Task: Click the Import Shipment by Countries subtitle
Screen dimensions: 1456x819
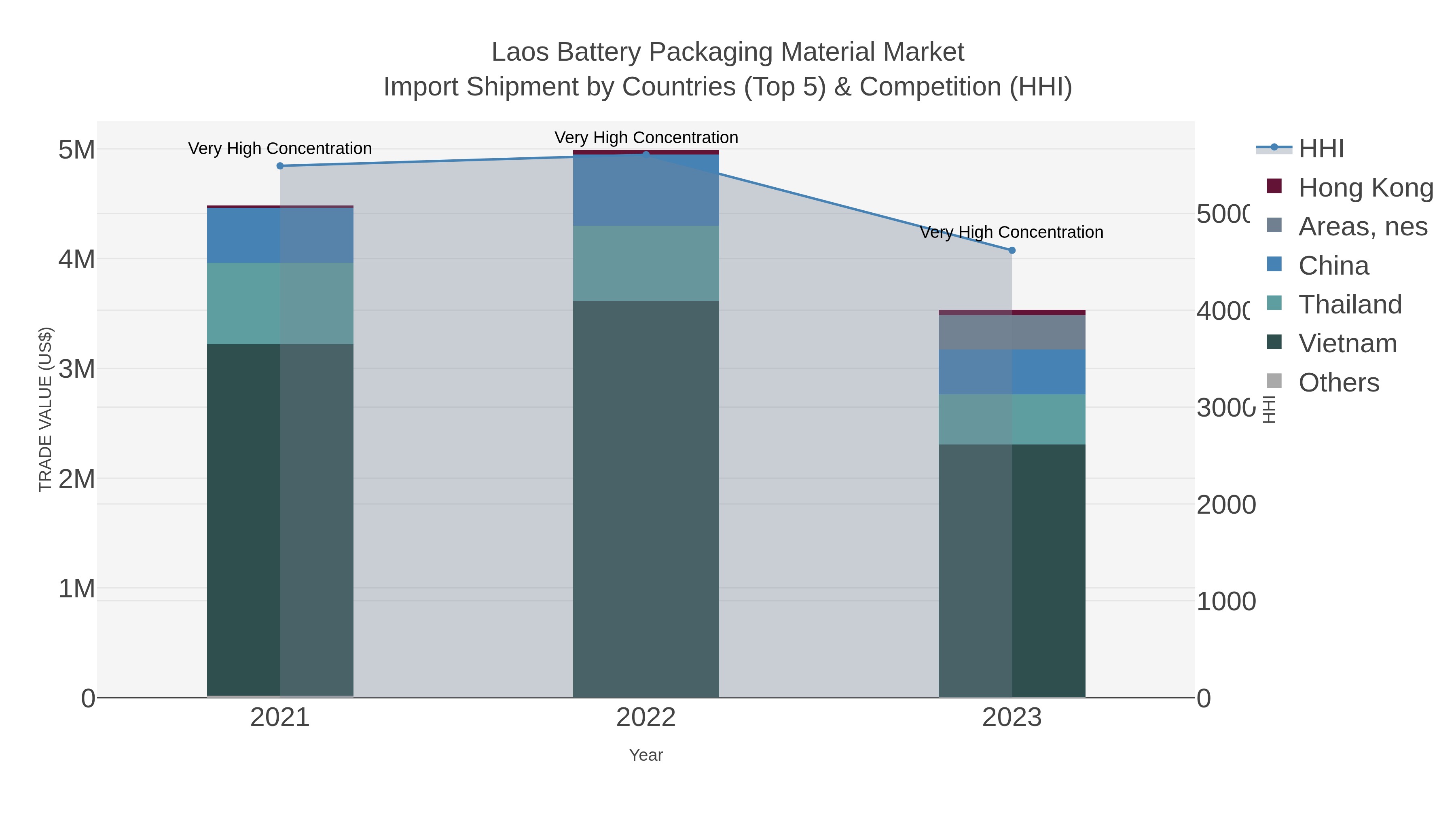Action: point(728,87)
